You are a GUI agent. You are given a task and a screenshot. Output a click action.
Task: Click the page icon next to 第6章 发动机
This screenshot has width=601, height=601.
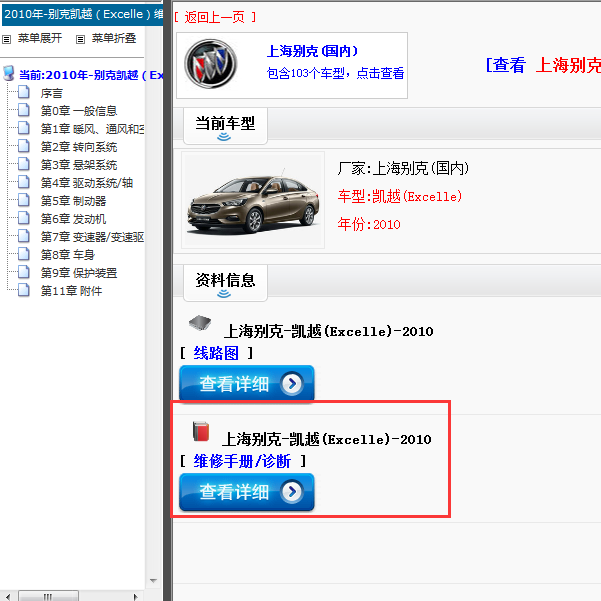tap(24, 218)
